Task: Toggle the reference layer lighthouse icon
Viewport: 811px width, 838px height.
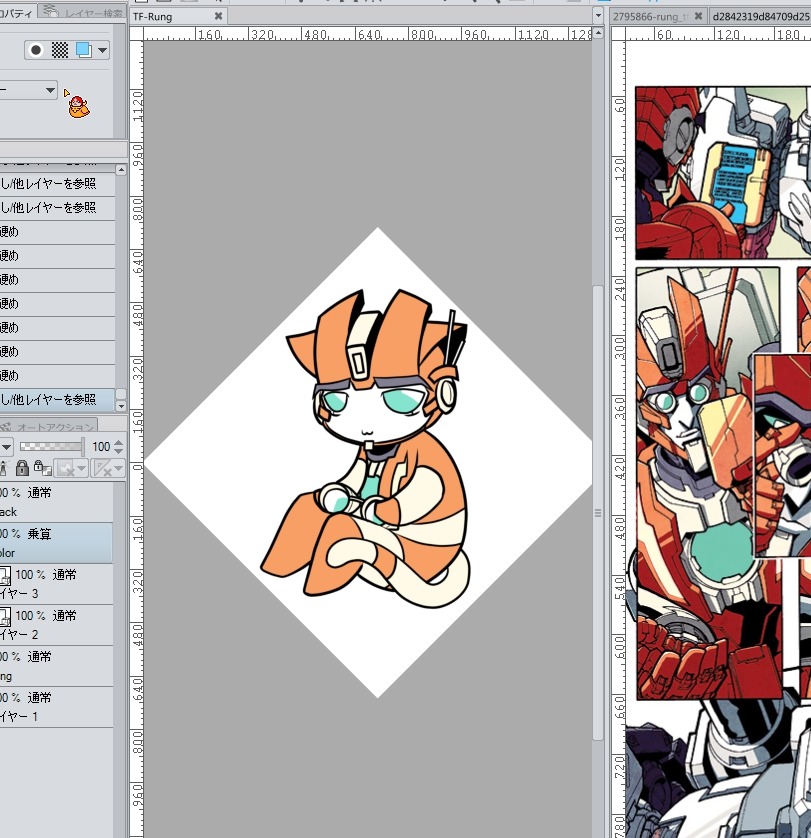Action: 4,468
